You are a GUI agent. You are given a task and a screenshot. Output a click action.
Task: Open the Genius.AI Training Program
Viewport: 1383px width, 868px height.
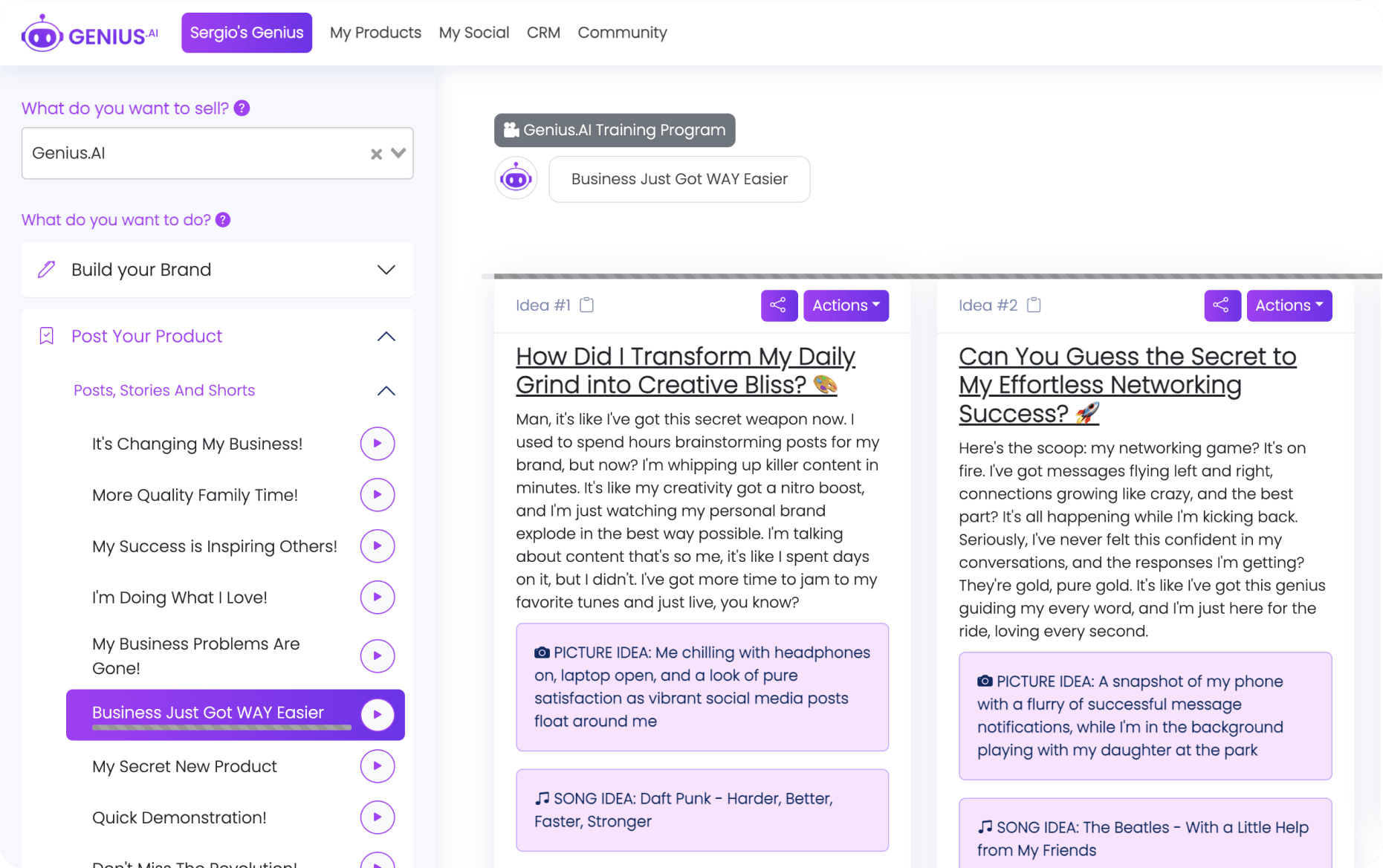(615, 130)
